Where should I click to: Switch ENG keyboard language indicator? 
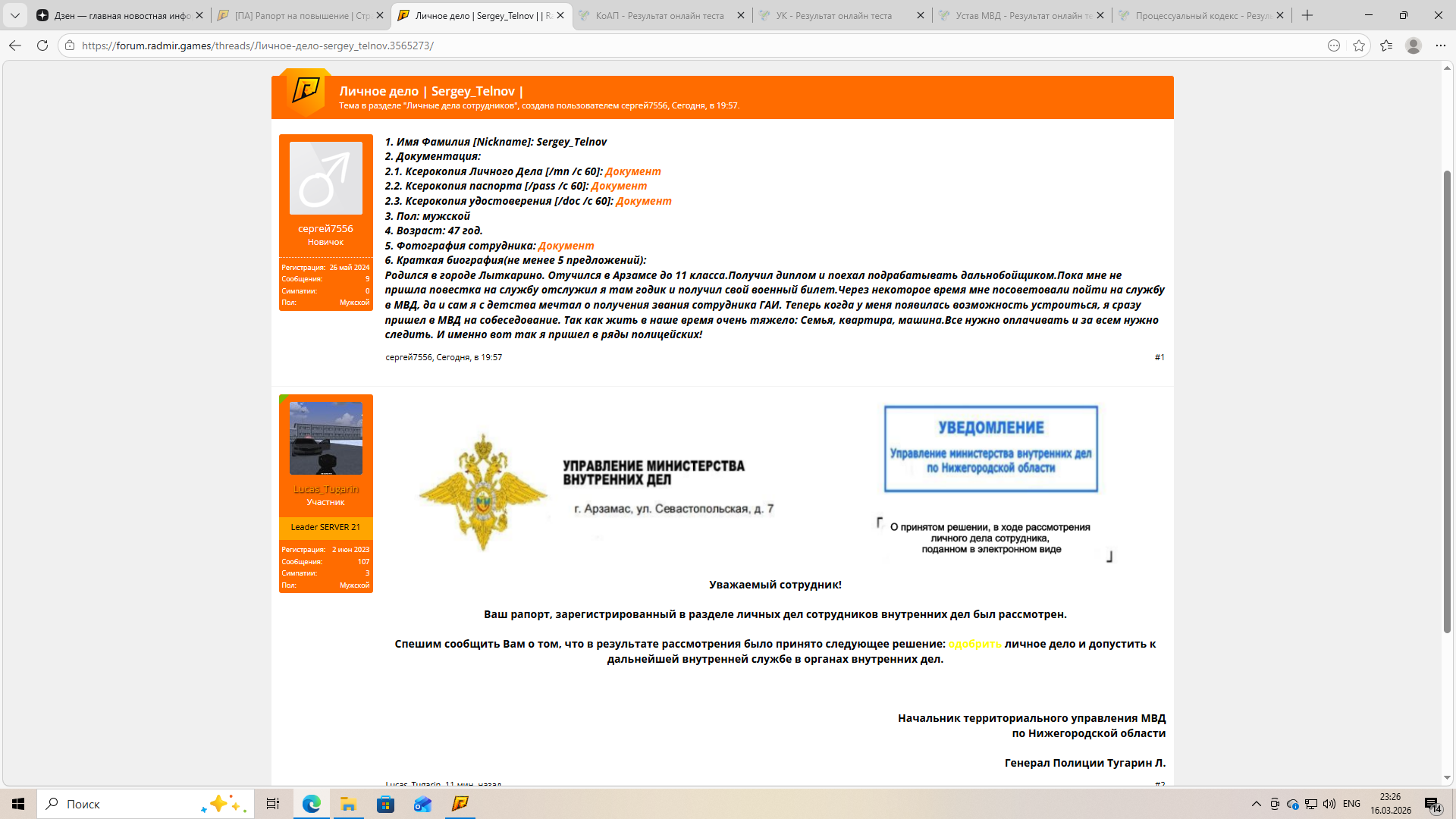tap(1351, 804)
